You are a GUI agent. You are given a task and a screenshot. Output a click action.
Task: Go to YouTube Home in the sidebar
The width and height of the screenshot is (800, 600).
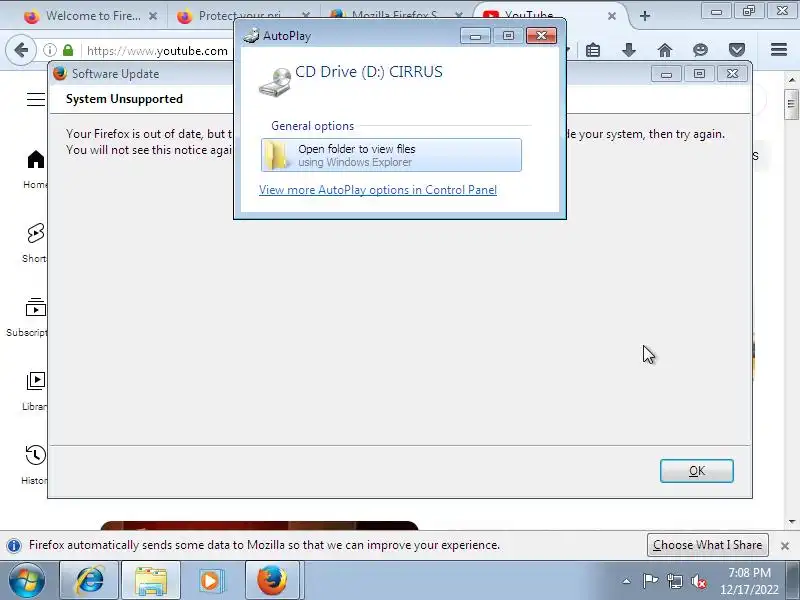35,169
